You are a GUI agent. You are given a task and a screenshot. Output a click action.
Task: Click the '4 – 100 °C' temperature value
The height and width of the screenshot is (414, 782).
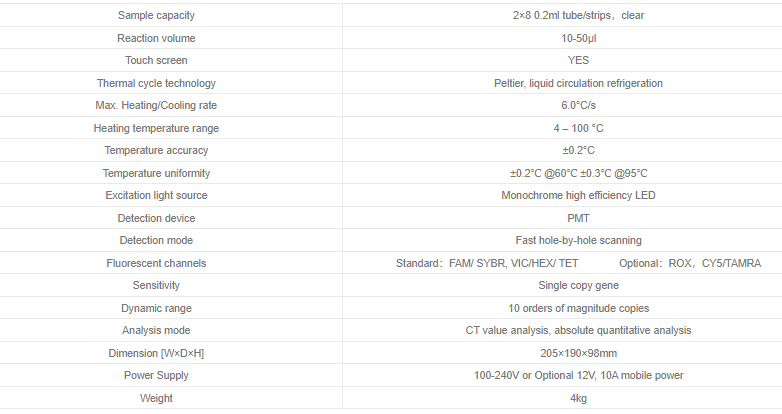pos(578,128)
